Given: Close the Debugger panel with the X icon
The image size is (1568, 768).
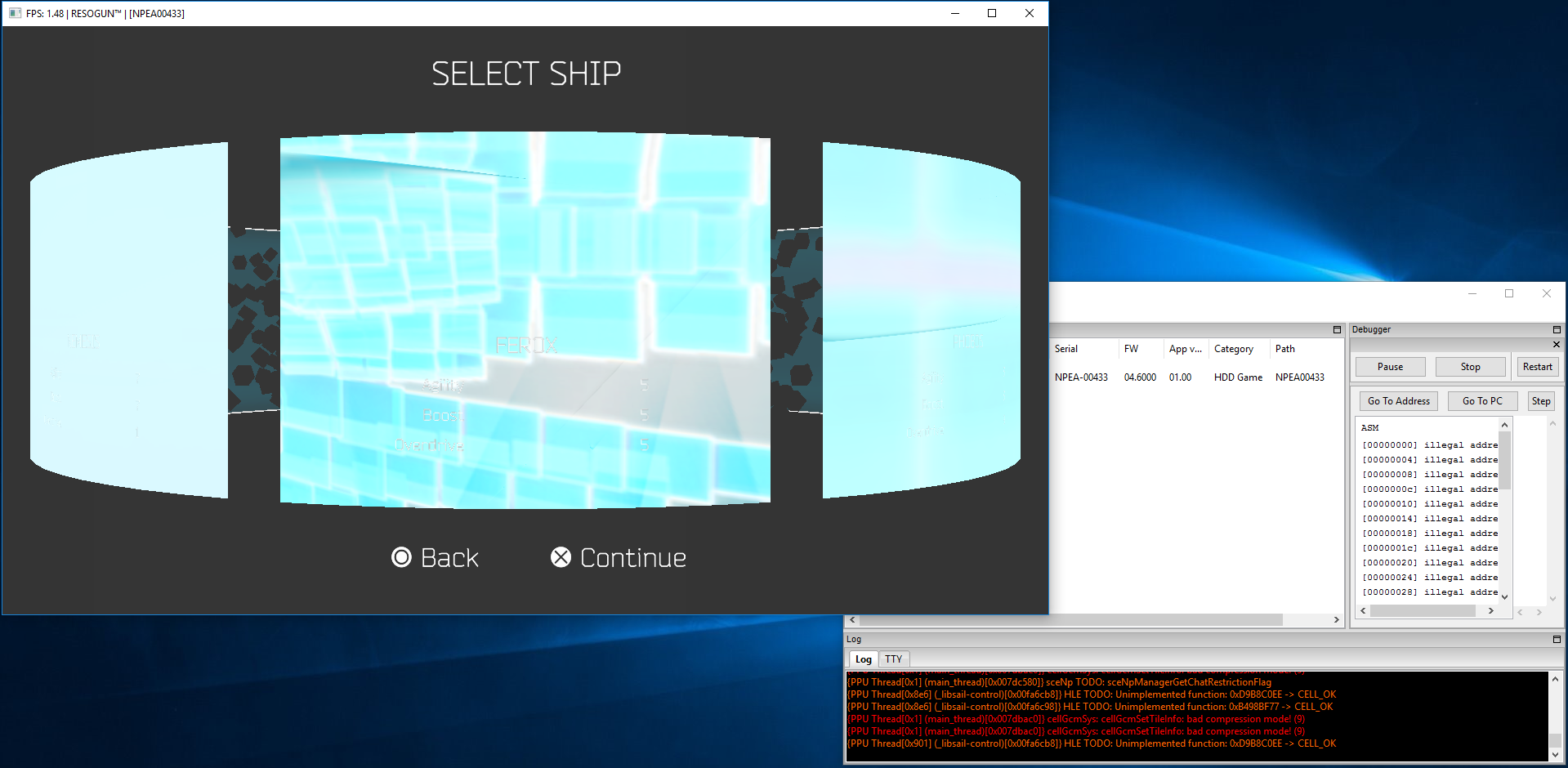Looking at the screenshot, I should coord(1557,345).
